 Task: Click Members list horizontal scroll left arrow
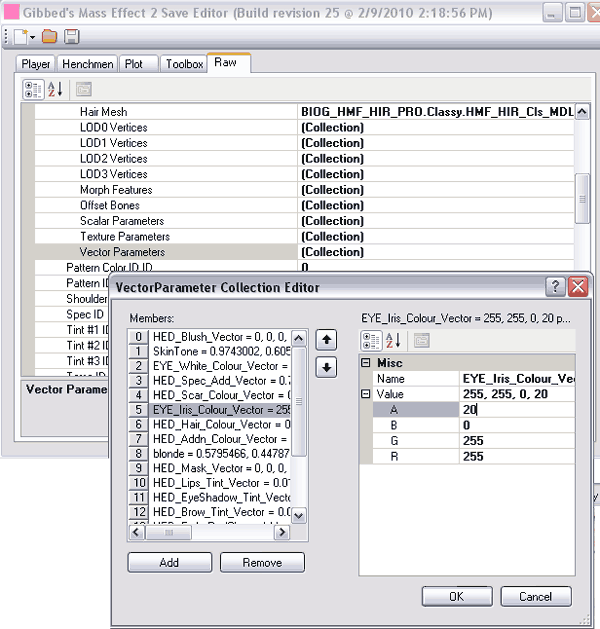(x=136, y=532)
